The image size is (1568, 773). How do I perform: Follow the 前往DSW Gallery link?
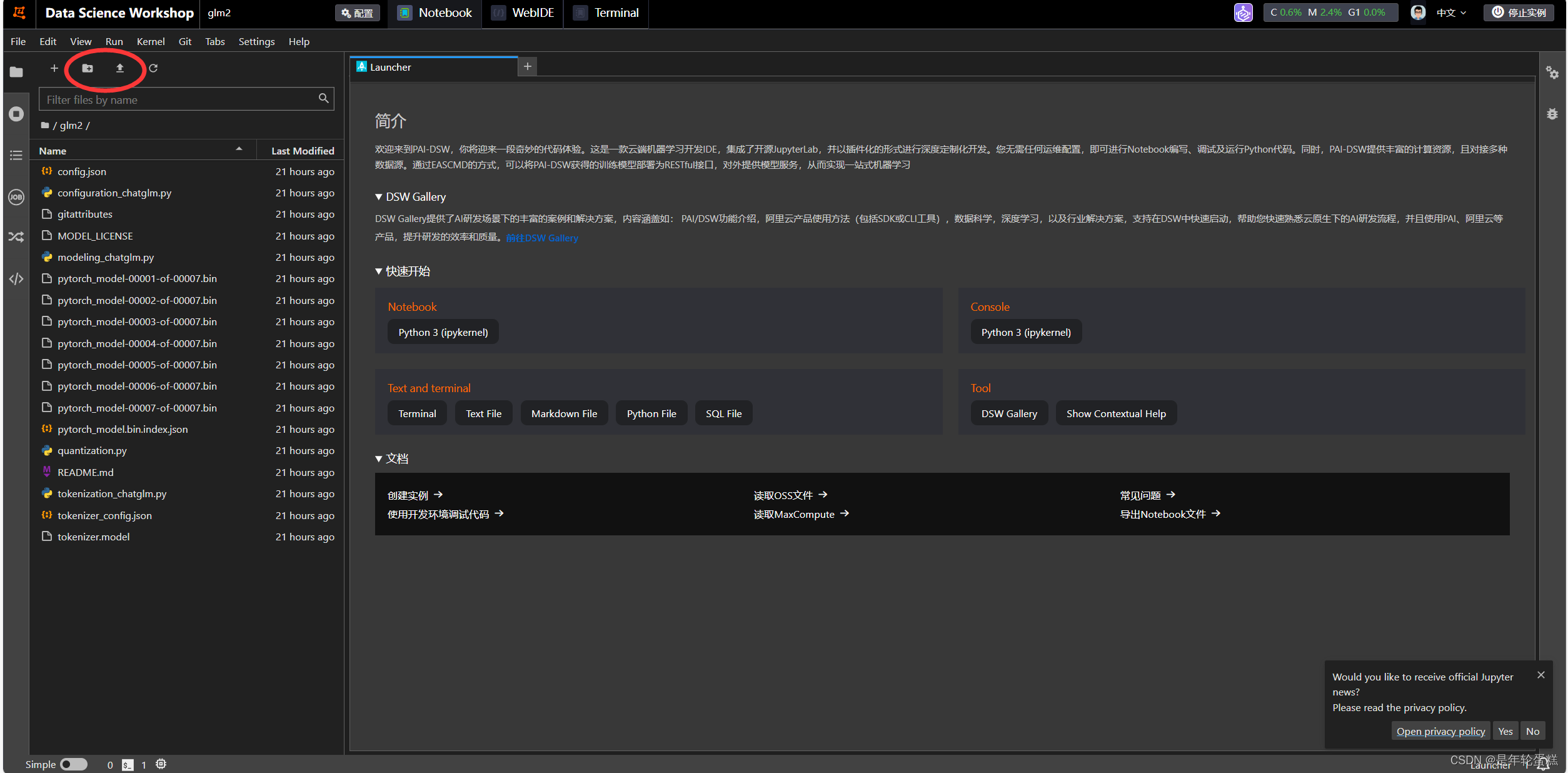(x=541, y=238)
